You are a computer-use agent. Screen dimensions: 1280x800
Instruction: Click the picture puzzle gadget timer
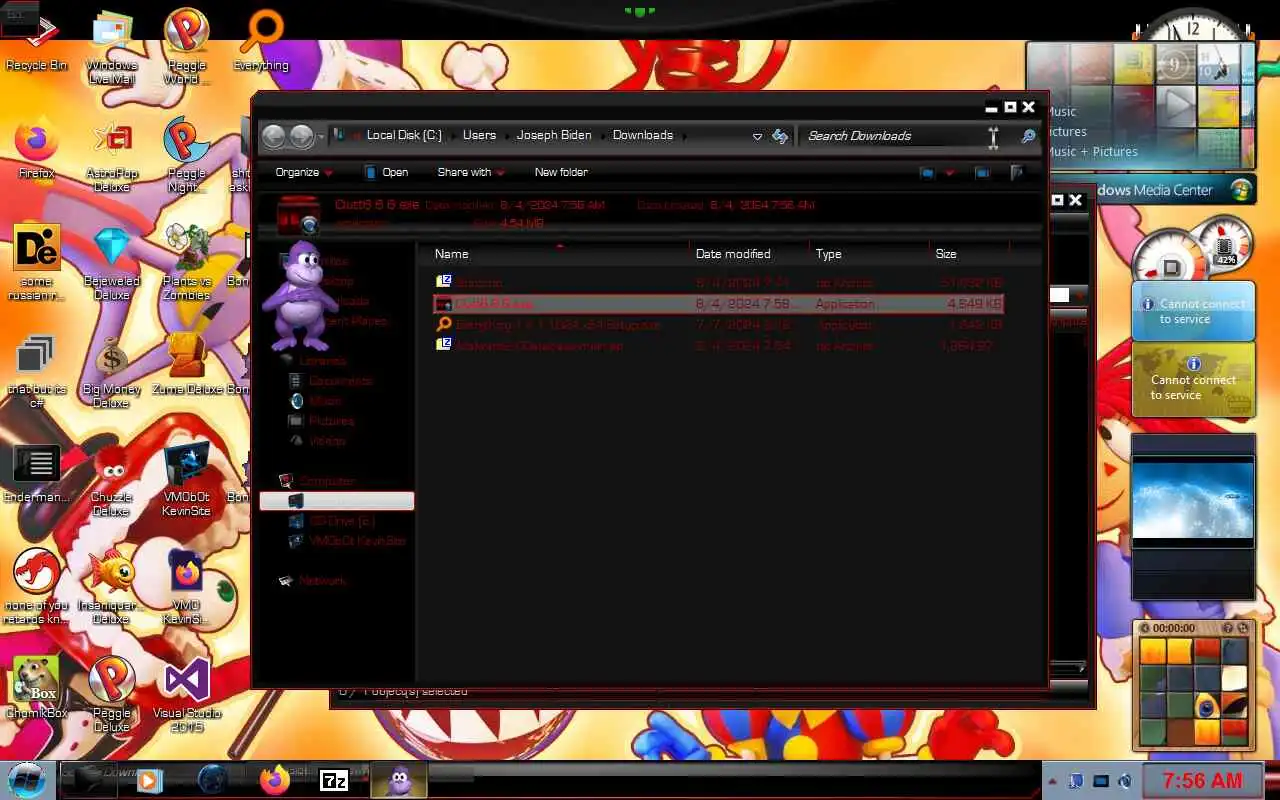(1174, 628)
